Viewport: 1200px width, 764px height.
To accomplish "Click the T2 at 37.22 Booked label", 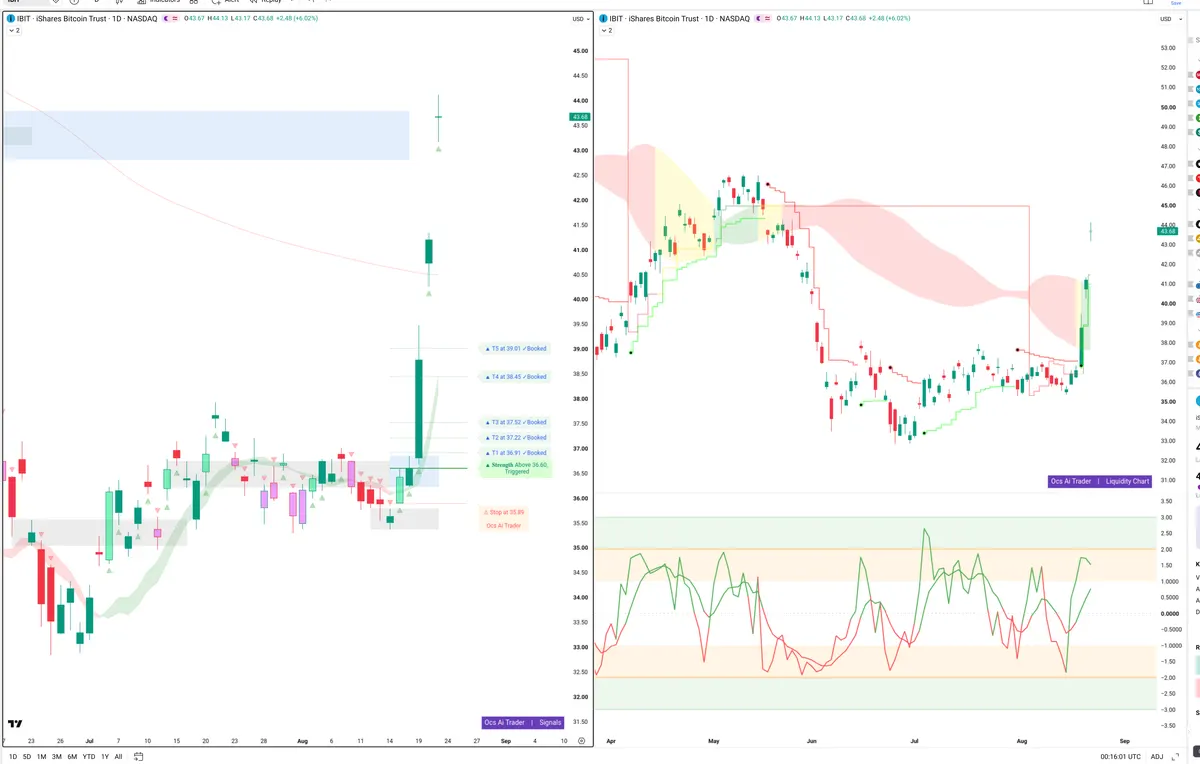I will tap(514, 437).
